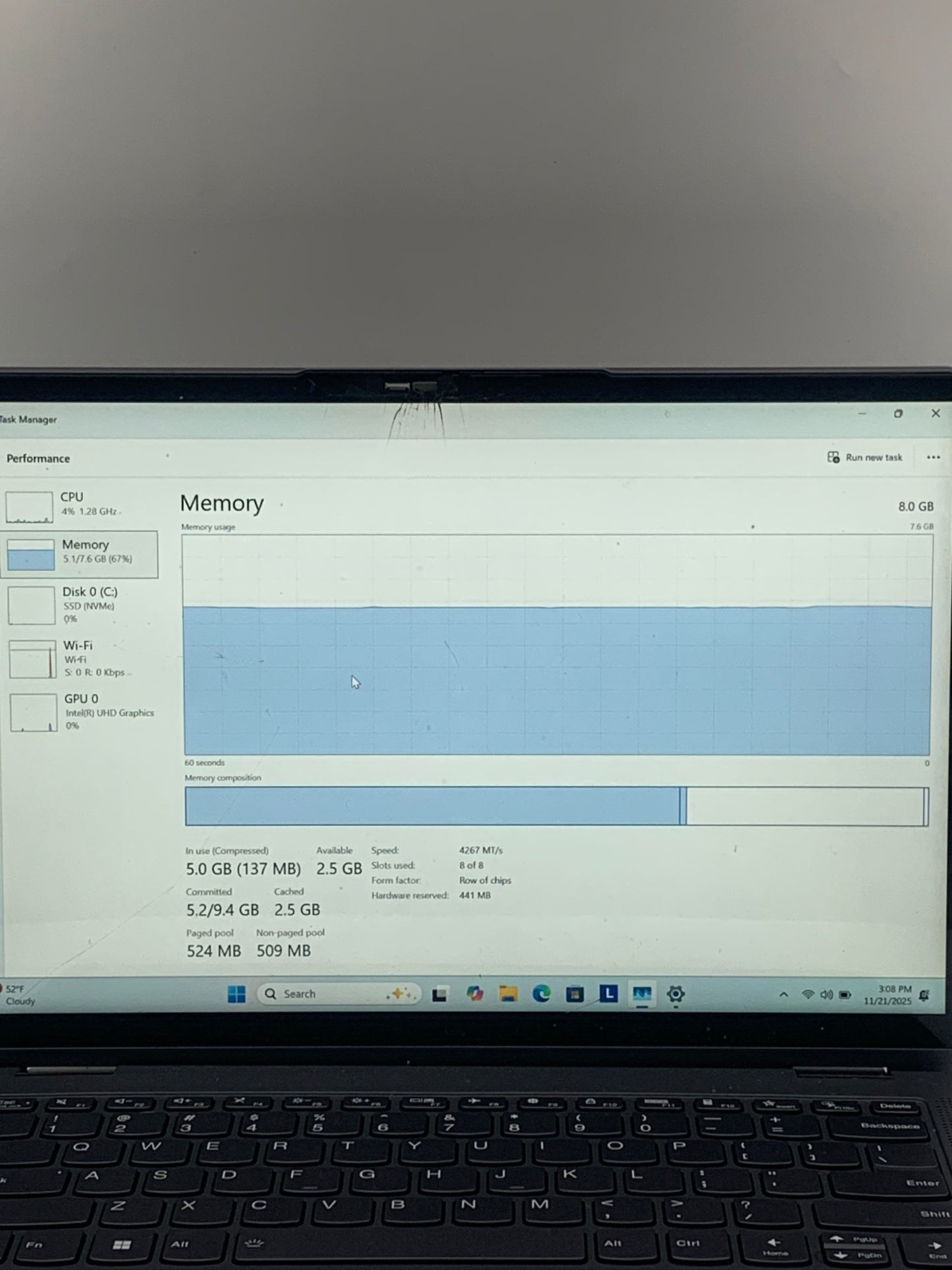Launch Copilot from the taskbar
952x1270 pixels.
click(x=474, y=994)
